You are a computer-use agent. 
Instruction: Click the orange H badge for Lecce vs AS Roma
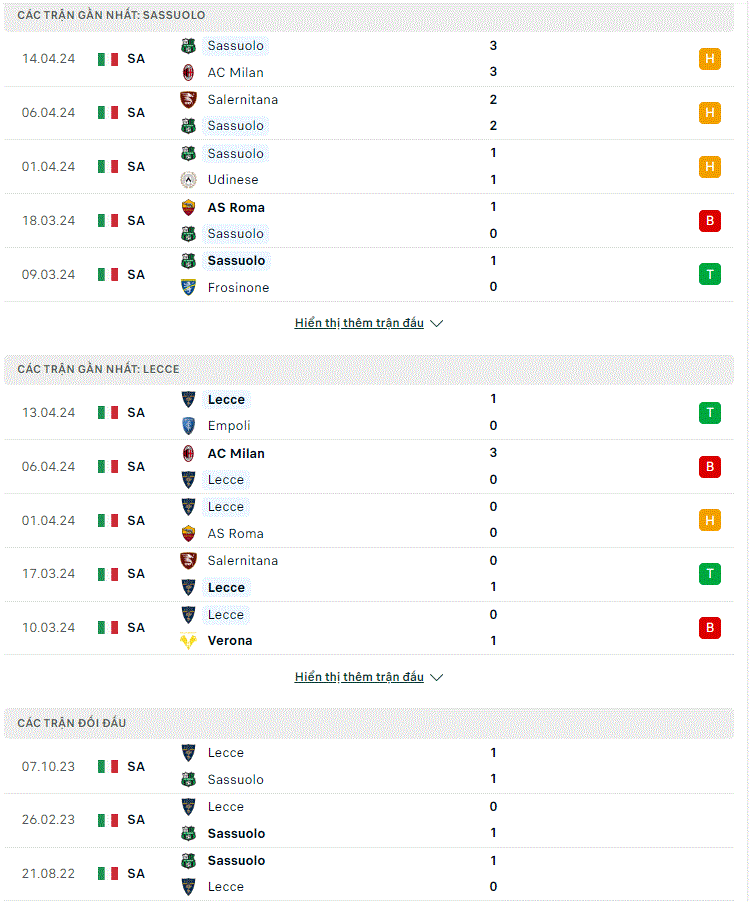pyautogui.click(x=710, y=521)
